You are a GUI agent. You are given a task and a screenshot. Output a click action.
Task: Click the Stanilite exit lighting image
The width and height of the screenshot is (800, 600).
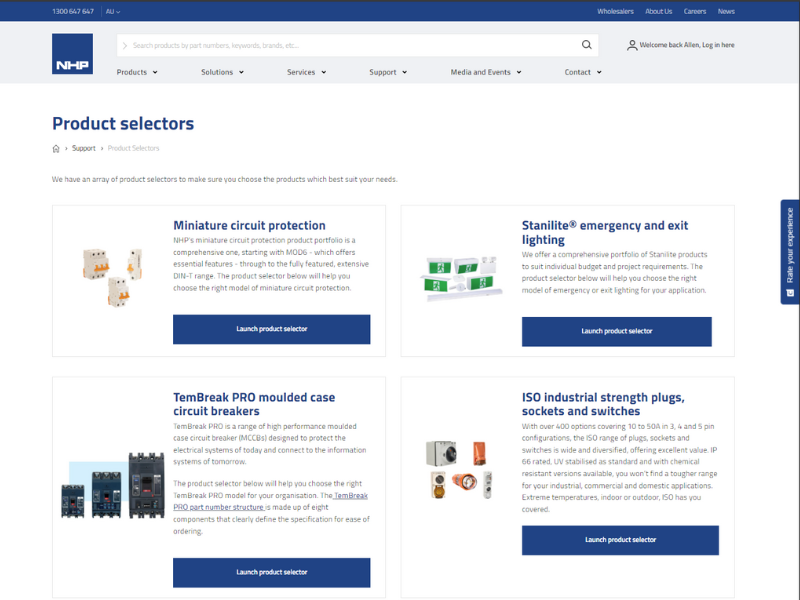[x=461, y=278]
